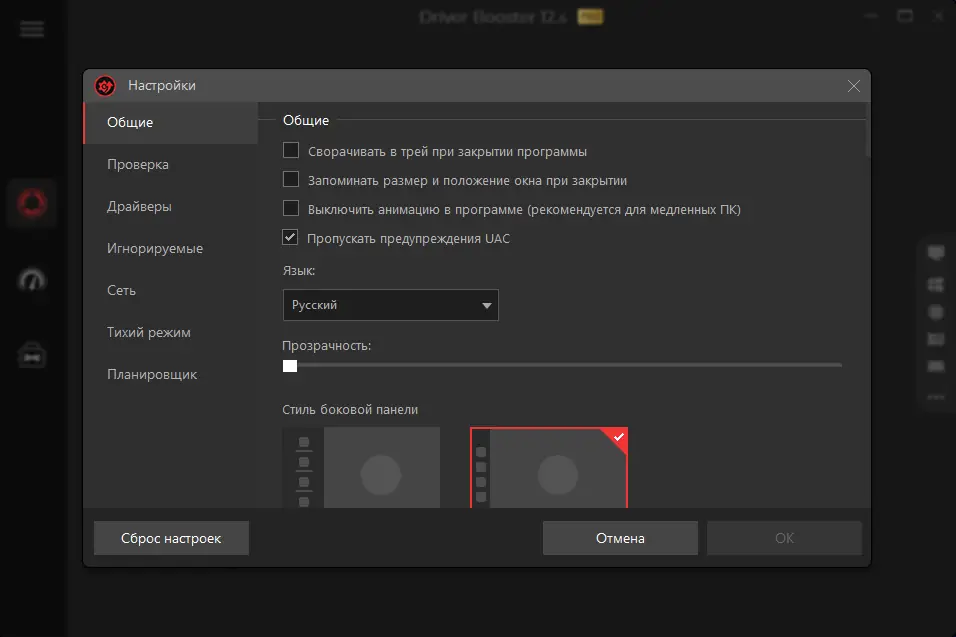Click the OK button
Screen dimensions: 956x637
point(784,538)
